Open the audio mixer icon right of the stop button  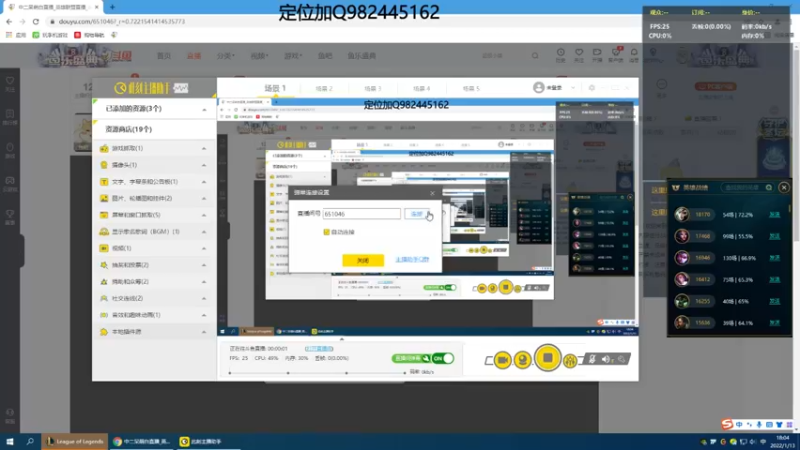coord(570,361)
